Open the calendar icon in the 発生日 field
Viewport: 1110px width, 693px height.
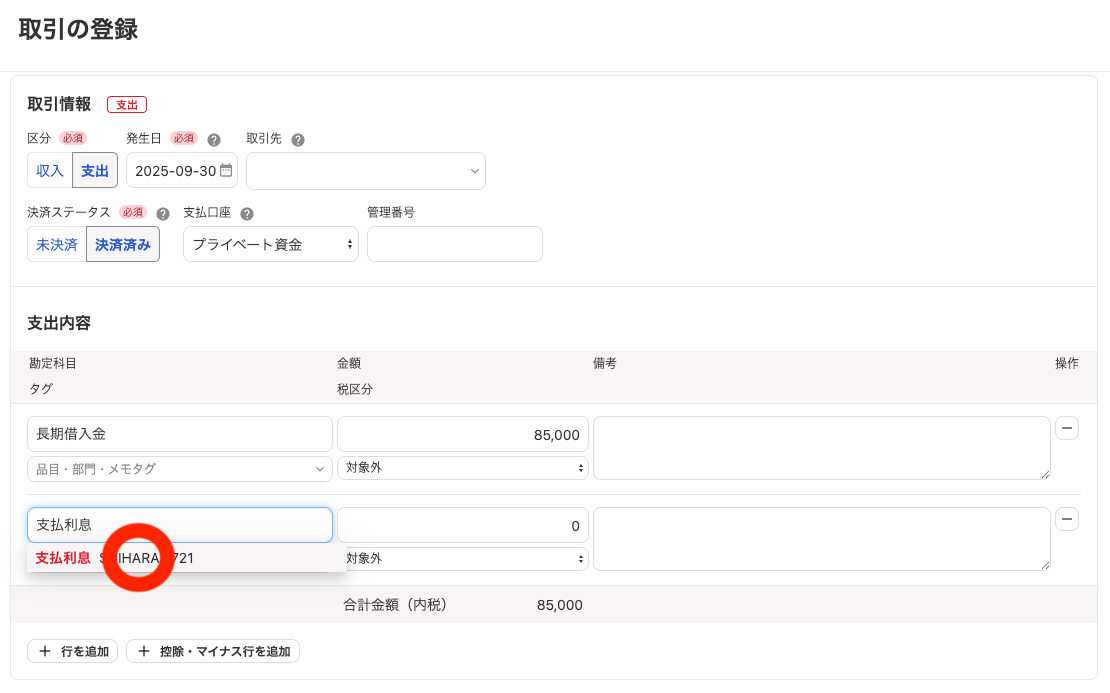[x=227, y=170]
